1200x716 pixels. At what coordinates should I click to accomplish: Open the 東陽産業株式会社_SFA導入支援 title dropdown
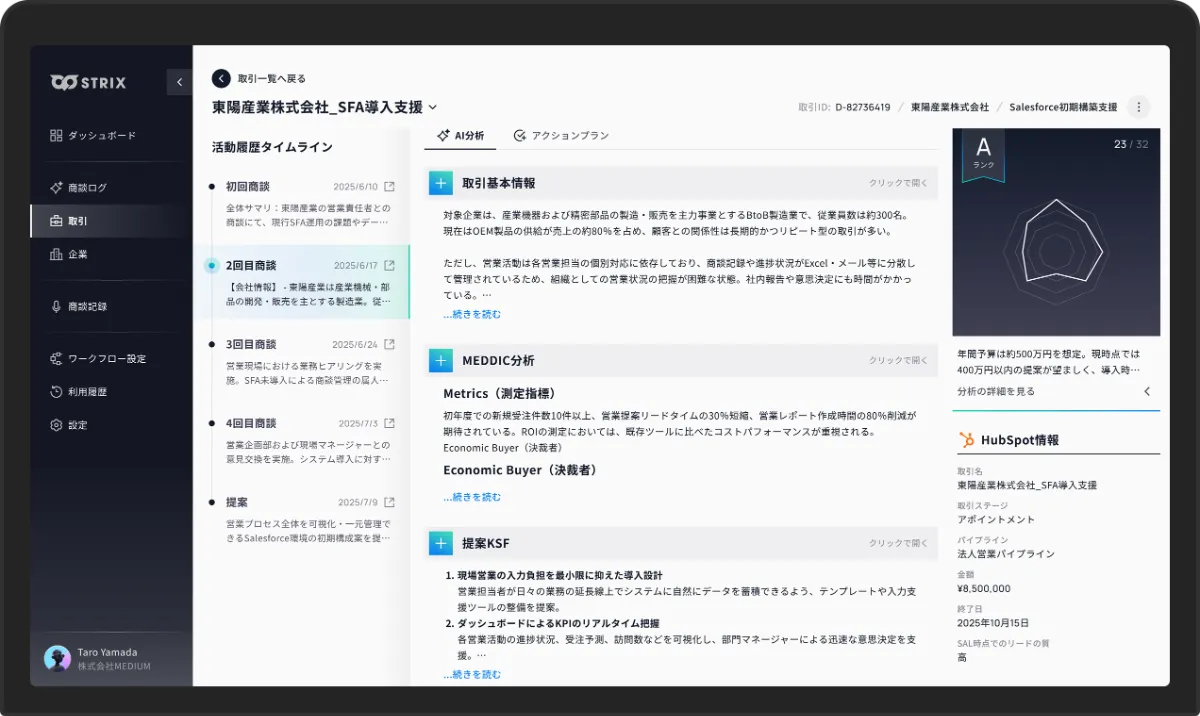point(432,107)
